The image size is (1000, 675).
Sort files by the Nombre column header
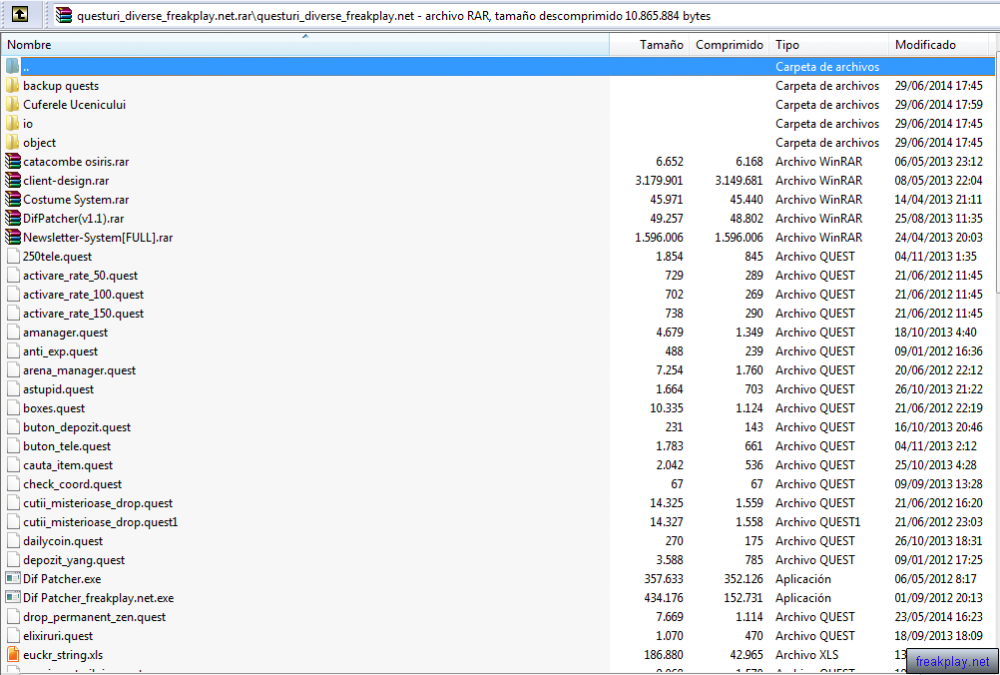pos(305,45)
